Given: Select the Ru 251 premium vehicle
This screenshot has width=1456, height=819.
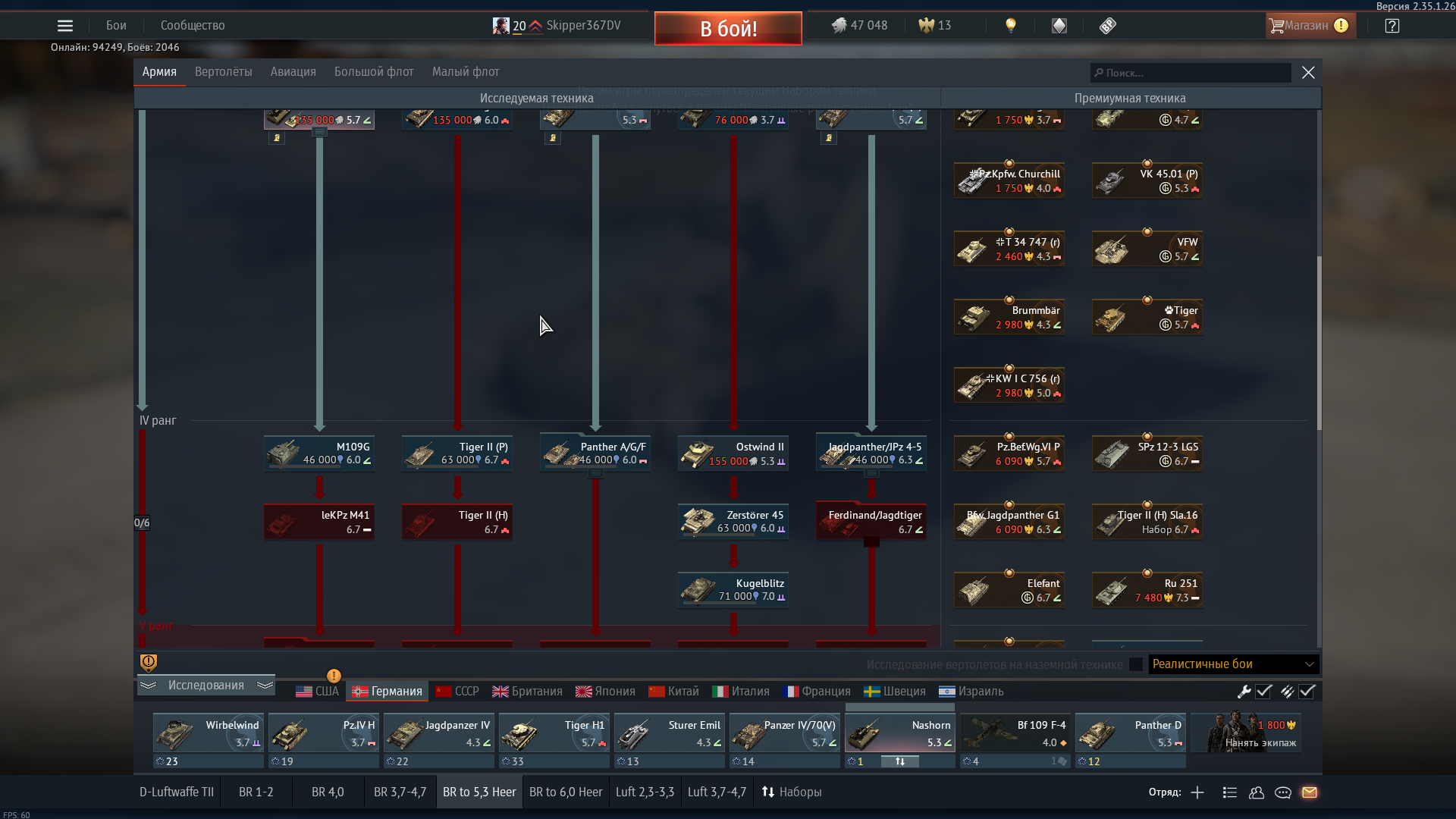Looking at the screenshot, I should (x=1147, y=590).
